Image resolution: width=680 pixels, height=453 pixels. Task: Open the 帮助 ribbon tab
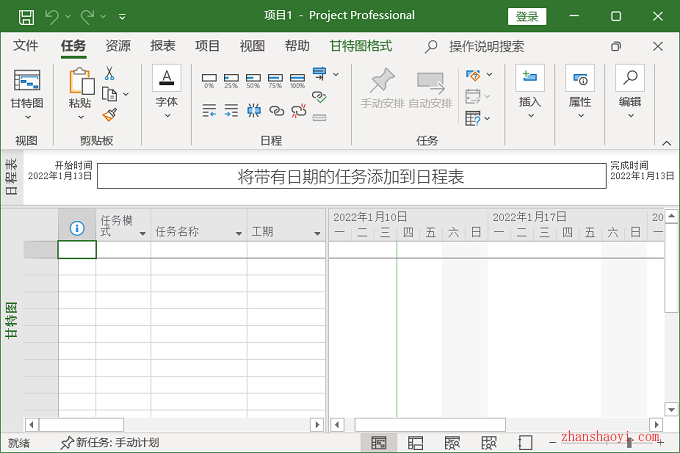click(297, 46)
